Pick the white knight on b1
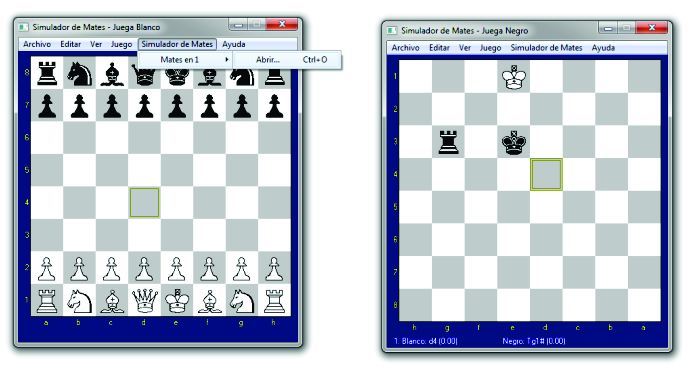697x377 pixels. click(79, 301)
